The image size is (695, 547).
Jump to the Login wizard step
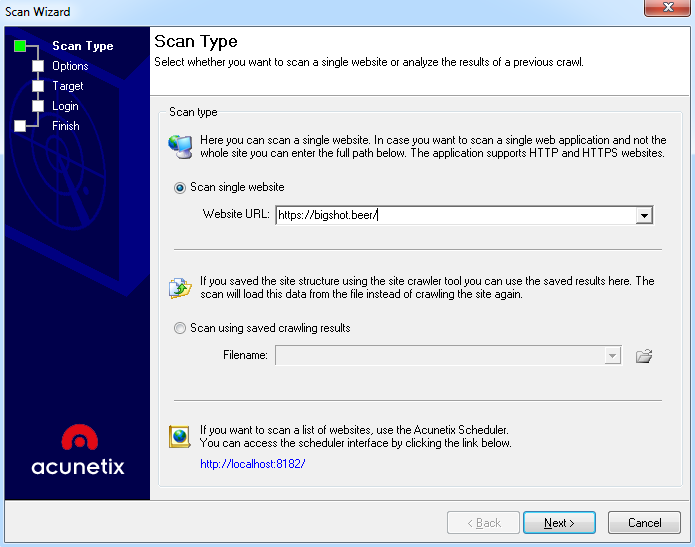(65, 106)
